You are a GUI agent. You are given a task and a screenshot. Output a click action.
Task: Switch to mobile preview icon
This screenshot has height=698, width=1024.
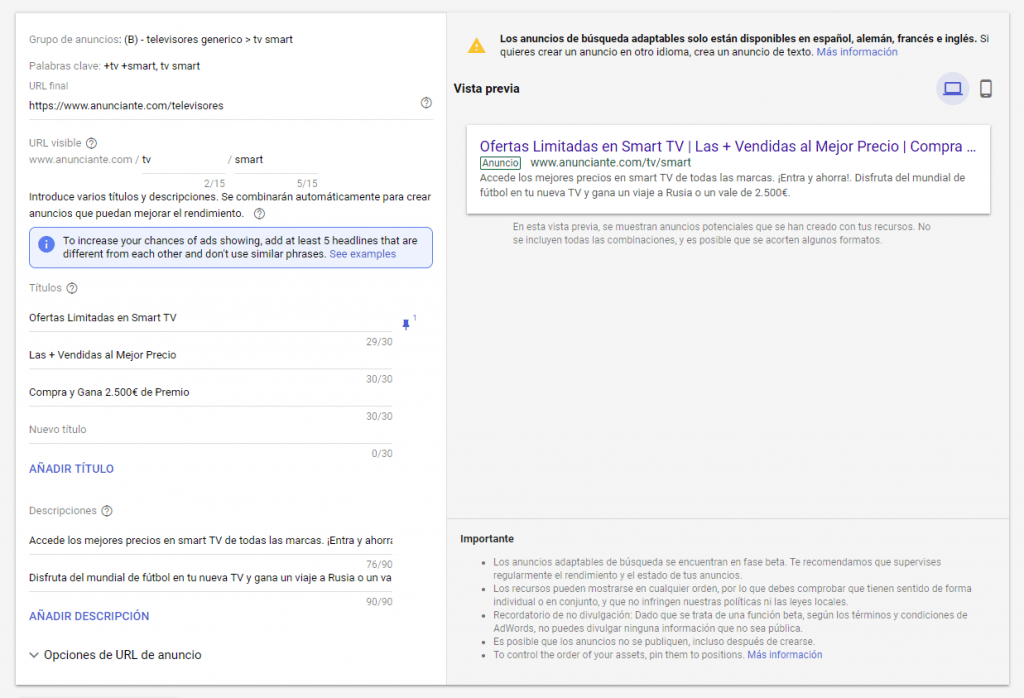(x=985, y=88)
